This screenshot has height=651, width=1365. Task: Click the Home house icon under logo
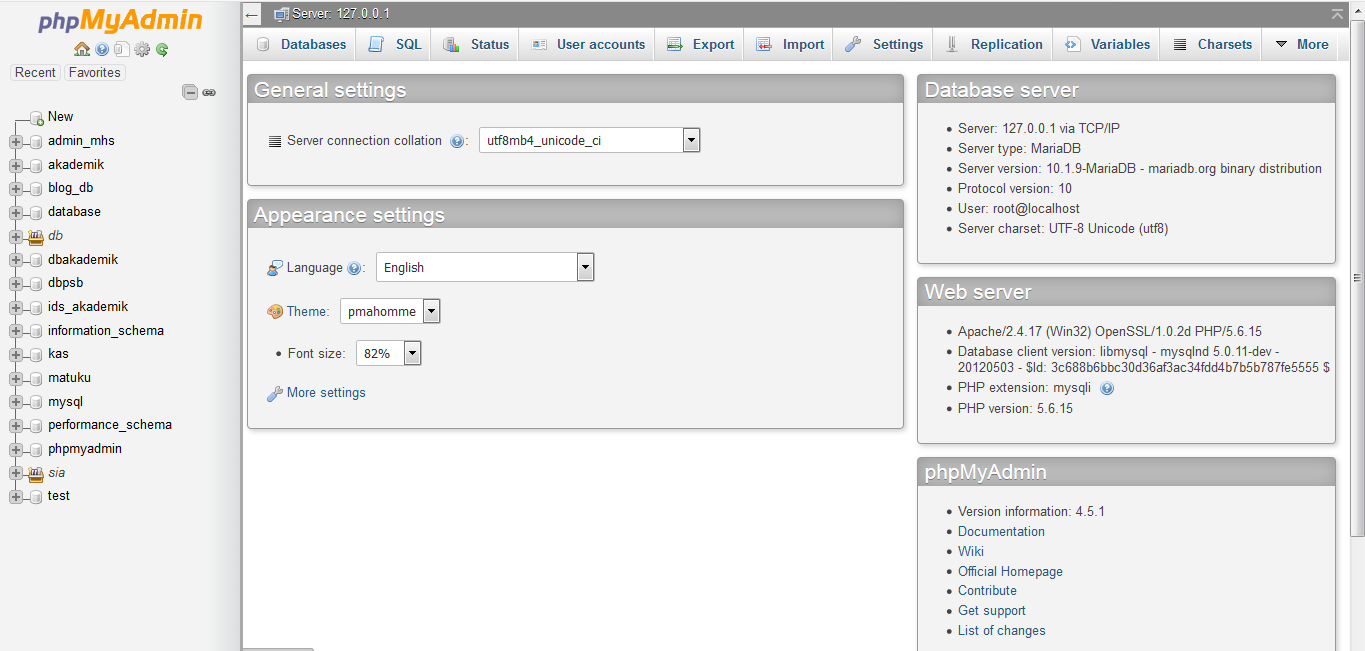82,49
